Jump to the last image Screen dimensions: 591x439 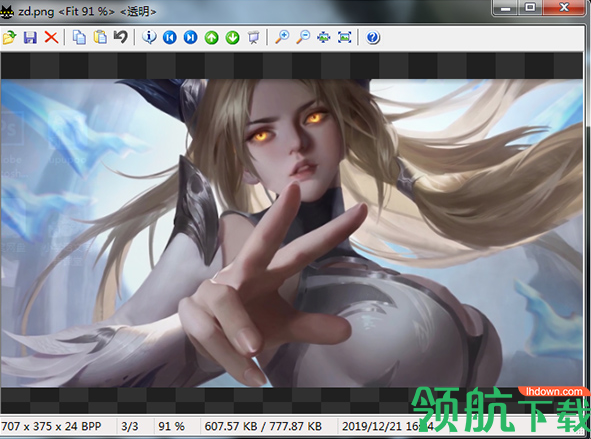tap(190, 37)
